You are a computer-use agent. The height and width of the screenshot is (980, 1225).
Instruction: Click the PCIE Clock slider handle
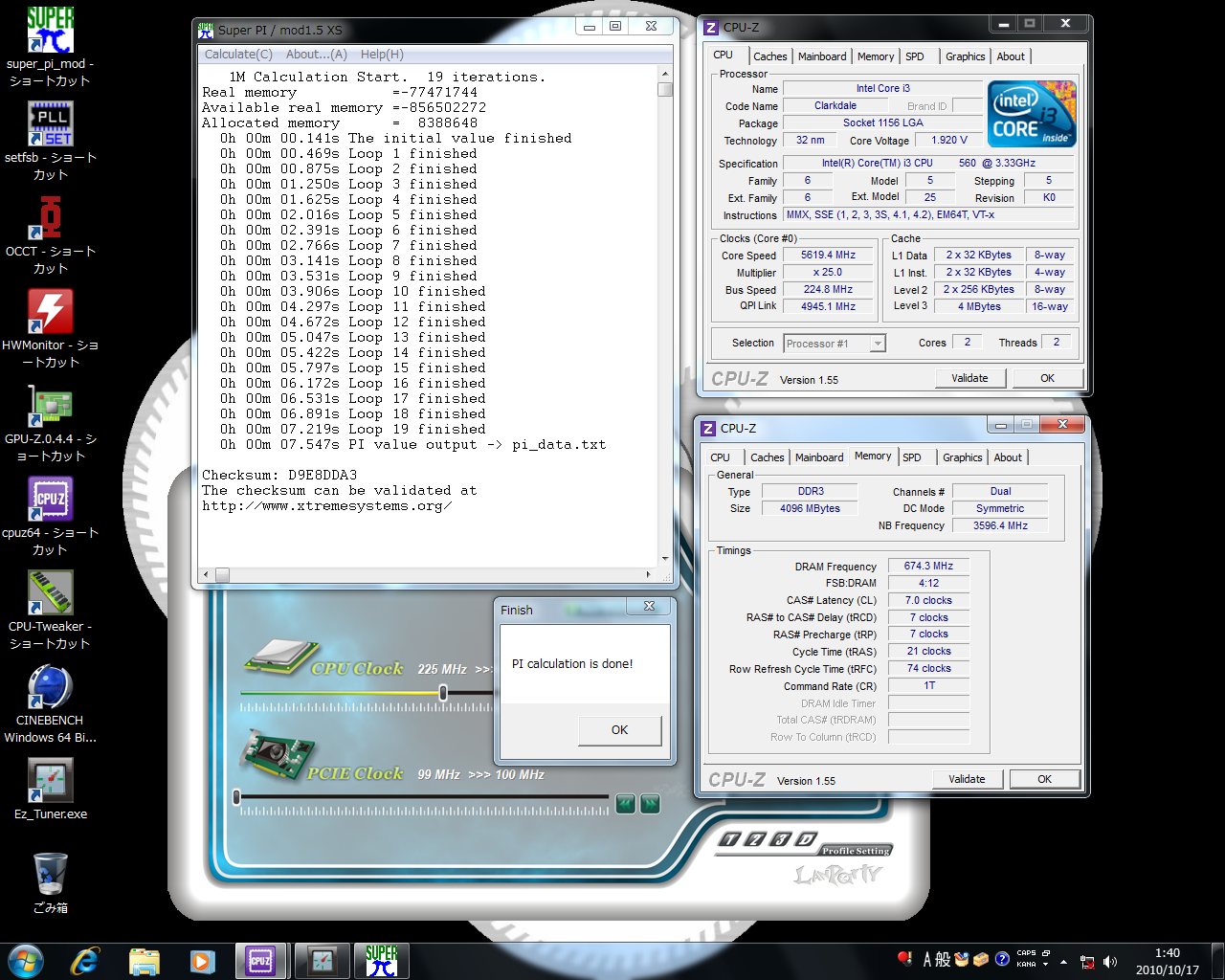(236, 796)
